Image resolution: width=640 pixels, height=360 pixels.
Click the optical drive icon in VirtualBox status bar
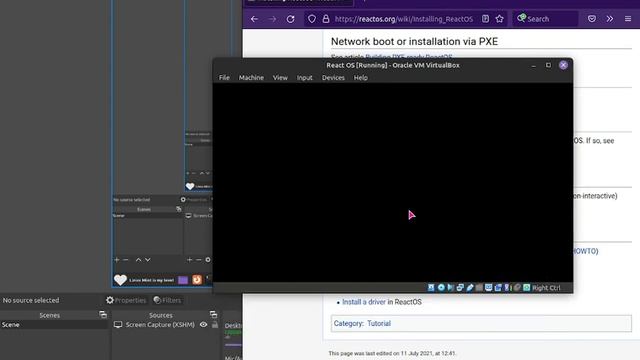441,287
